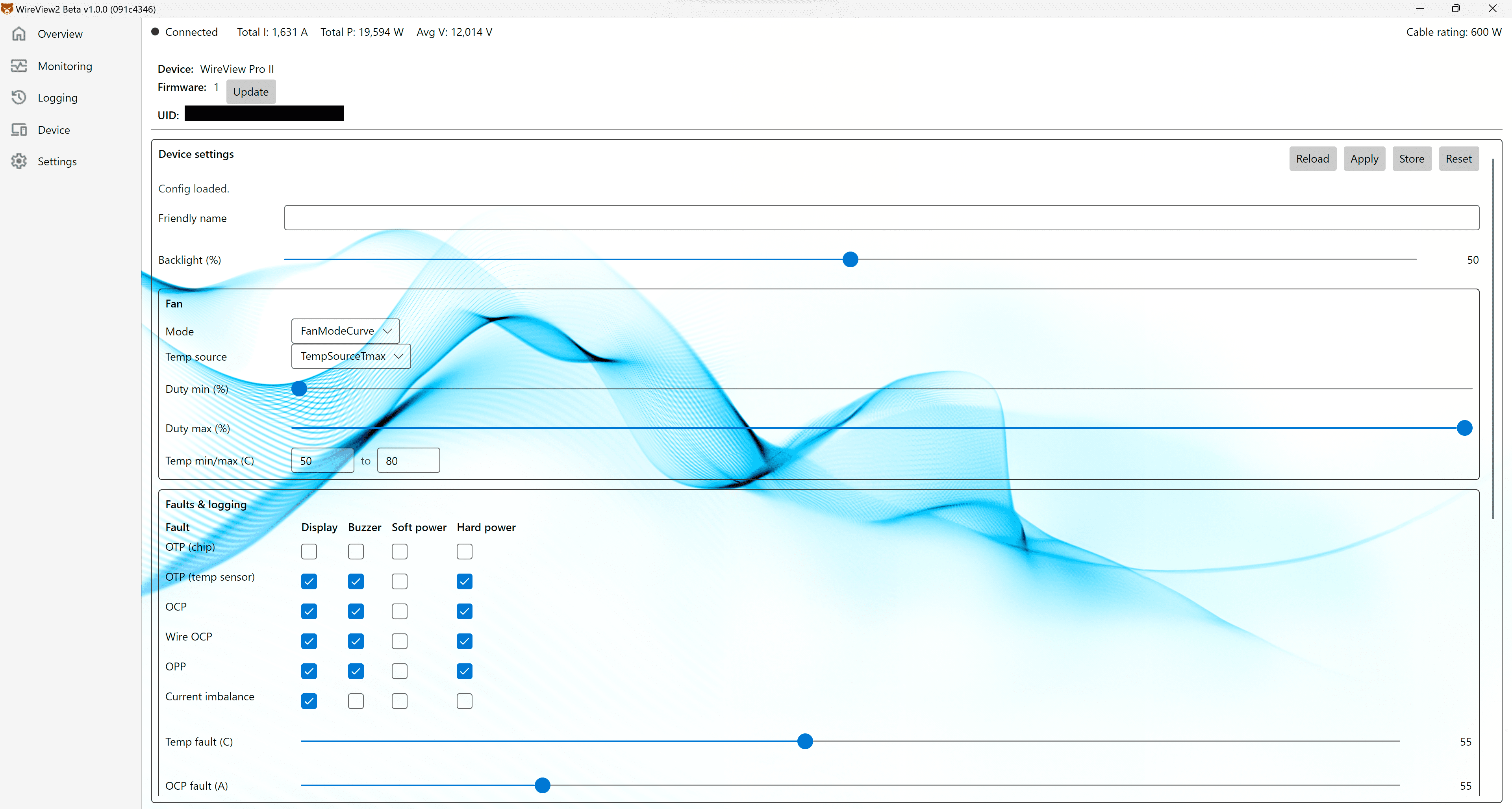
Task: Click the Friendly name text field
Action: (881, 218)
